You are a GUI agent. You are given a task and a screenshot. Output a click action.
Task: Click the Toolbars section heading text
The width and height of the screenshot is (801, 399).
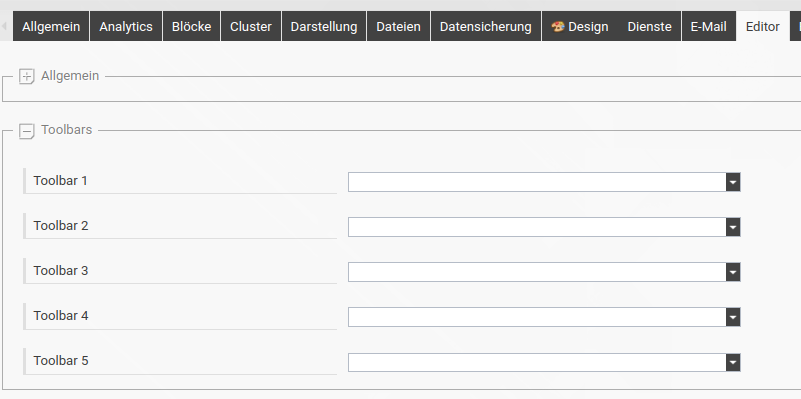67,130
